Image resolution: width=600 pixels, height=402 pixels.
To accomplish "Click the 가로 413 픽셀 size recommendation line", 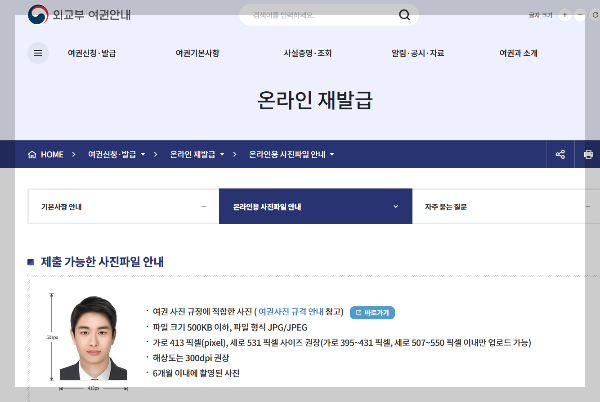I will pos(342,343).
